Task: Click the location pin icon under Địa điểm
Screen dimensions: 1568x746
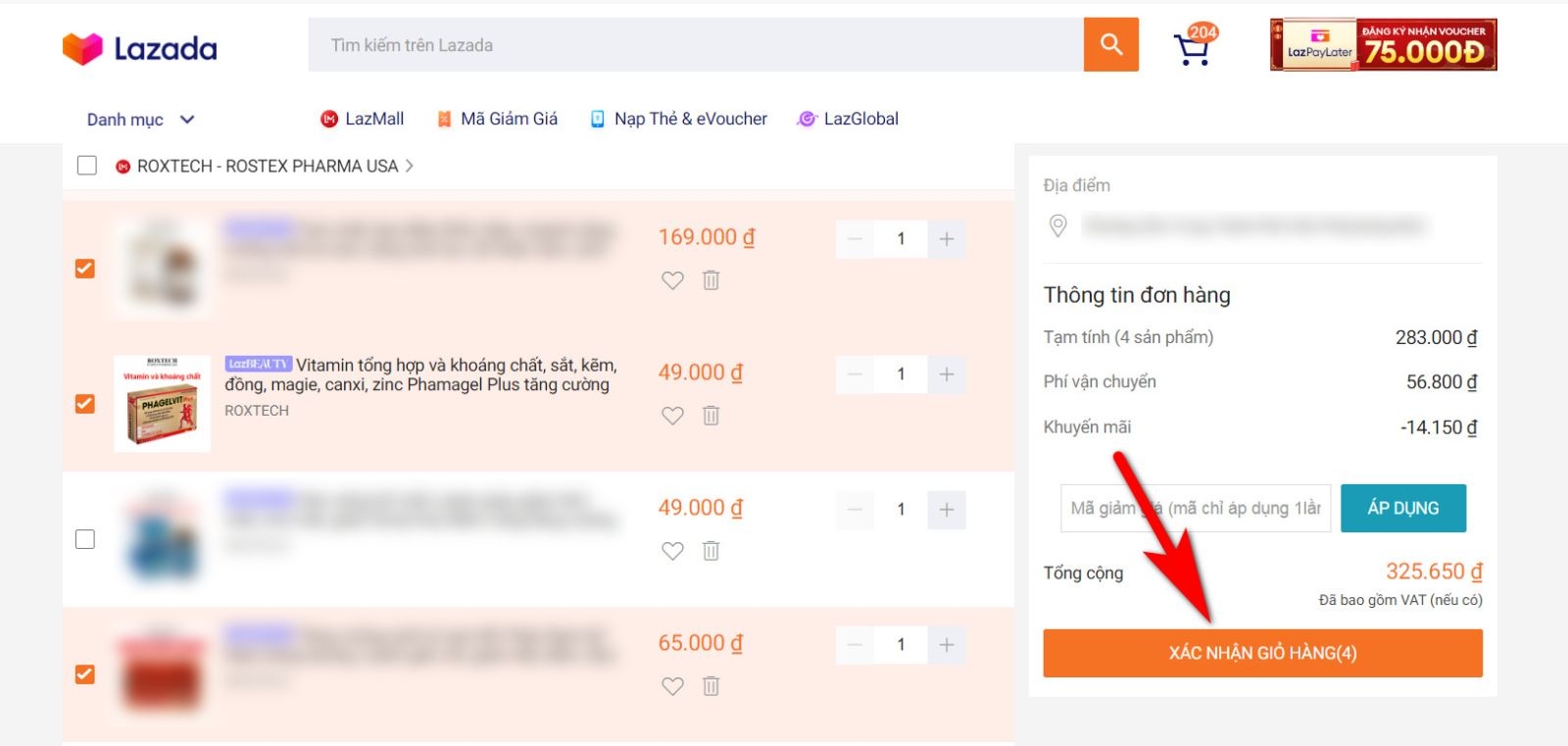Action: pyautogui.click(x=1058, y=226)
